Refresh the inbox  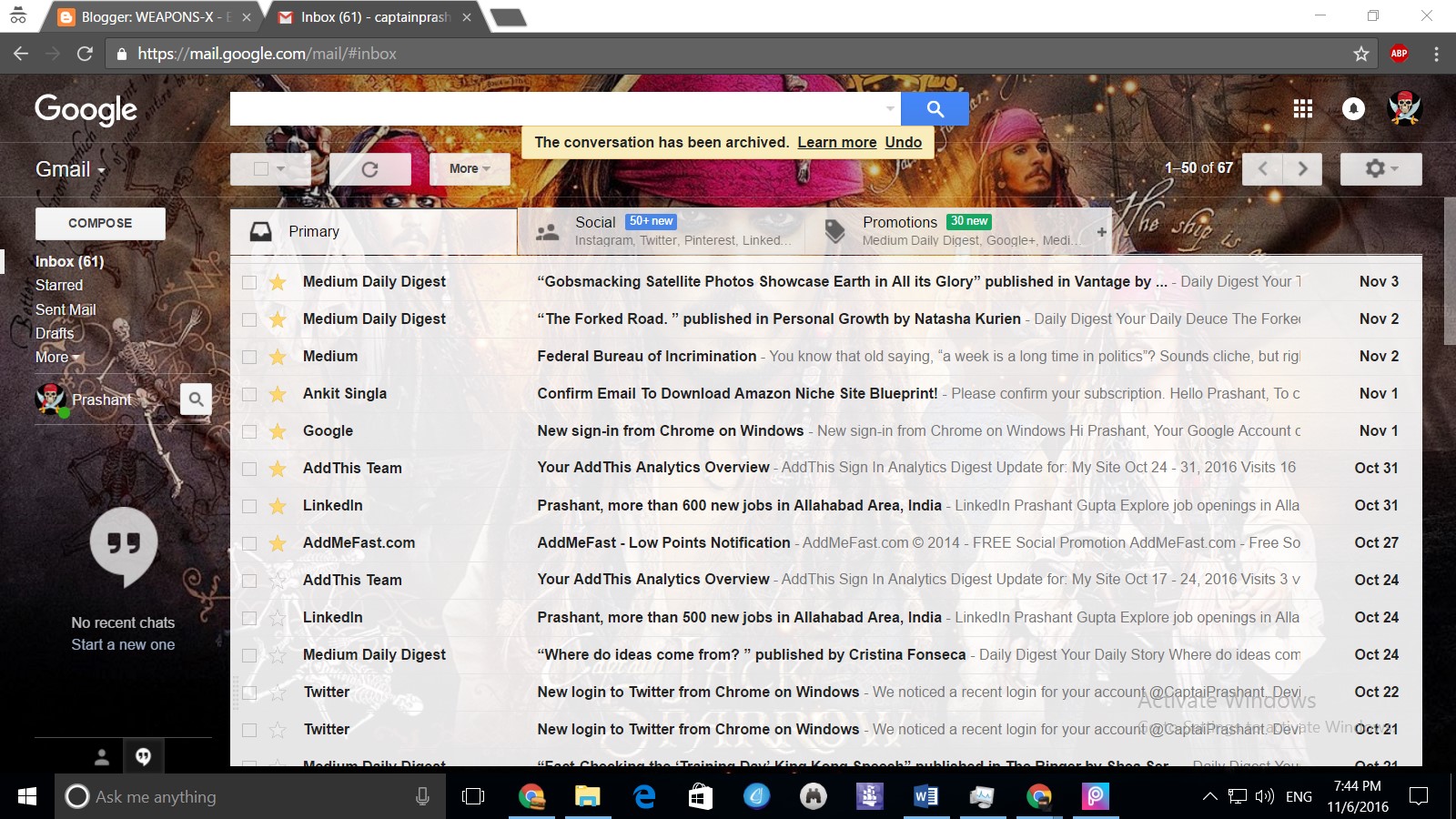click(369, 169)
